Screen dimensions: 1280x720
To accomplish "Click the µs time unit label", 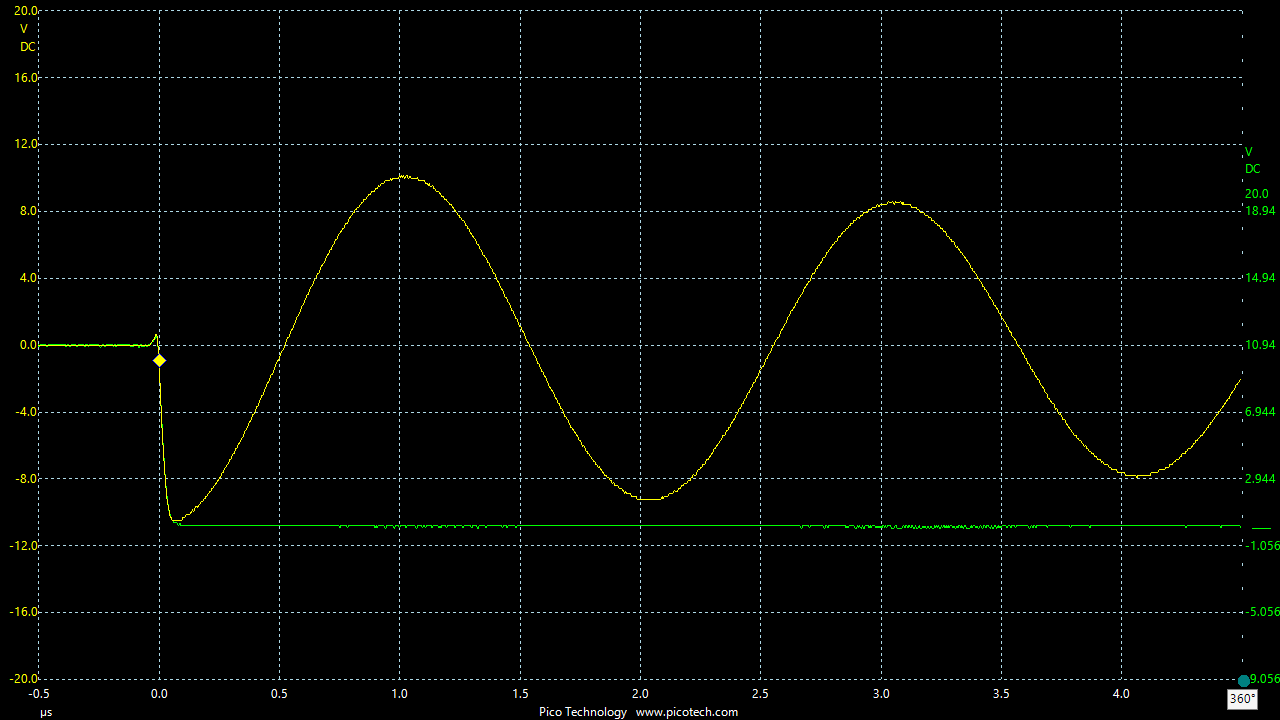I will (x=46, y=712).
